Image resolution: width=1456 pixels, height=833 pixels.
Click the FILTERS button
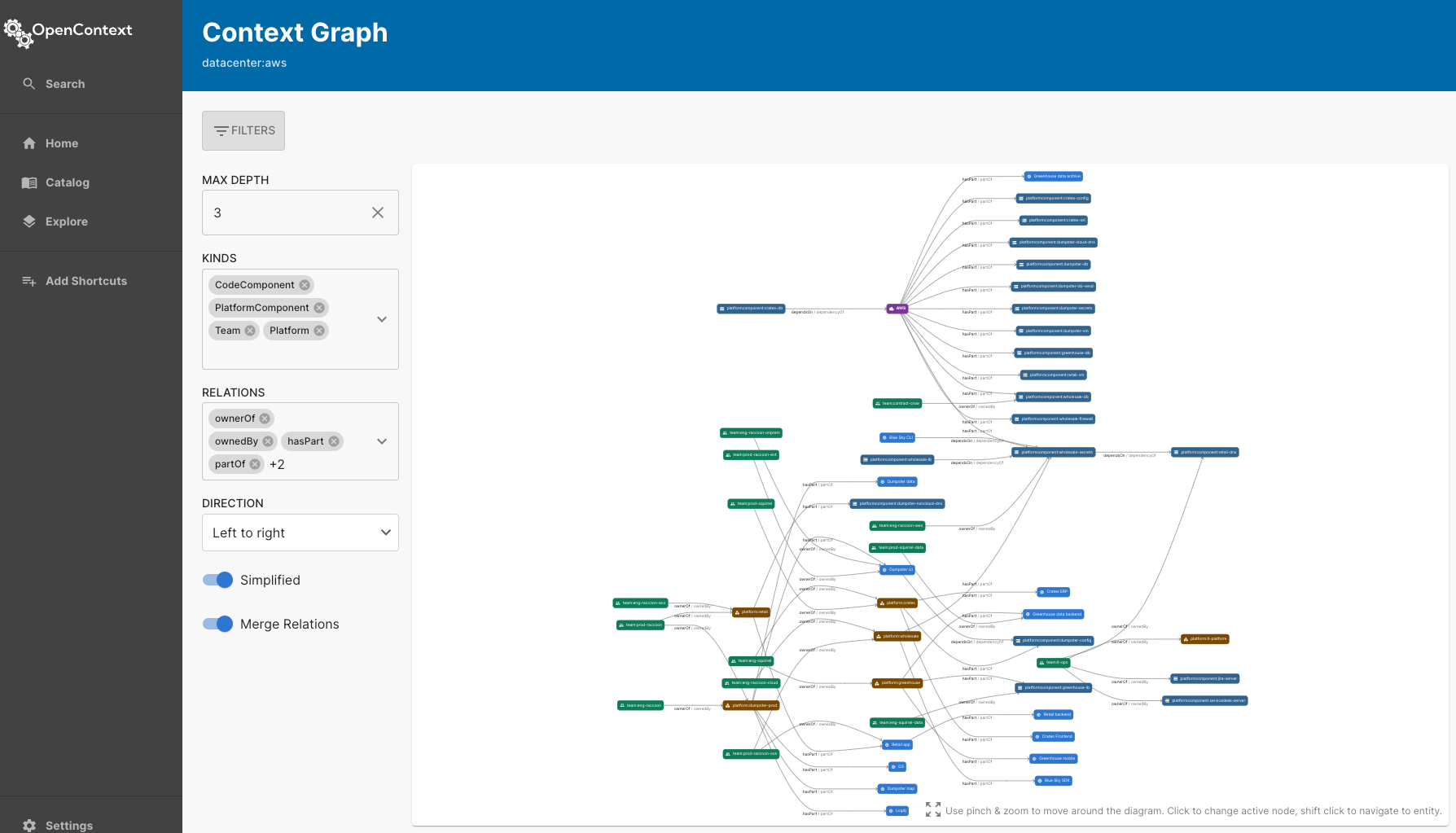[243, 130]
